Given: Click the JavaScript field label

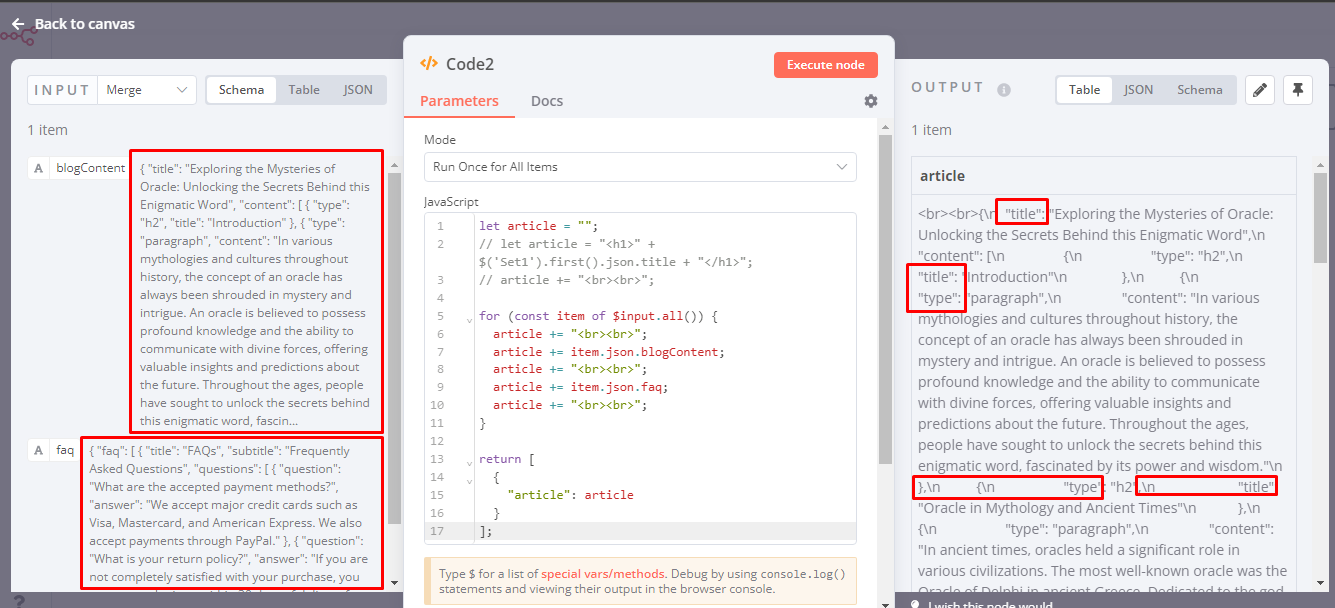Looking at the screenshot, I should (x=451, y=201).
